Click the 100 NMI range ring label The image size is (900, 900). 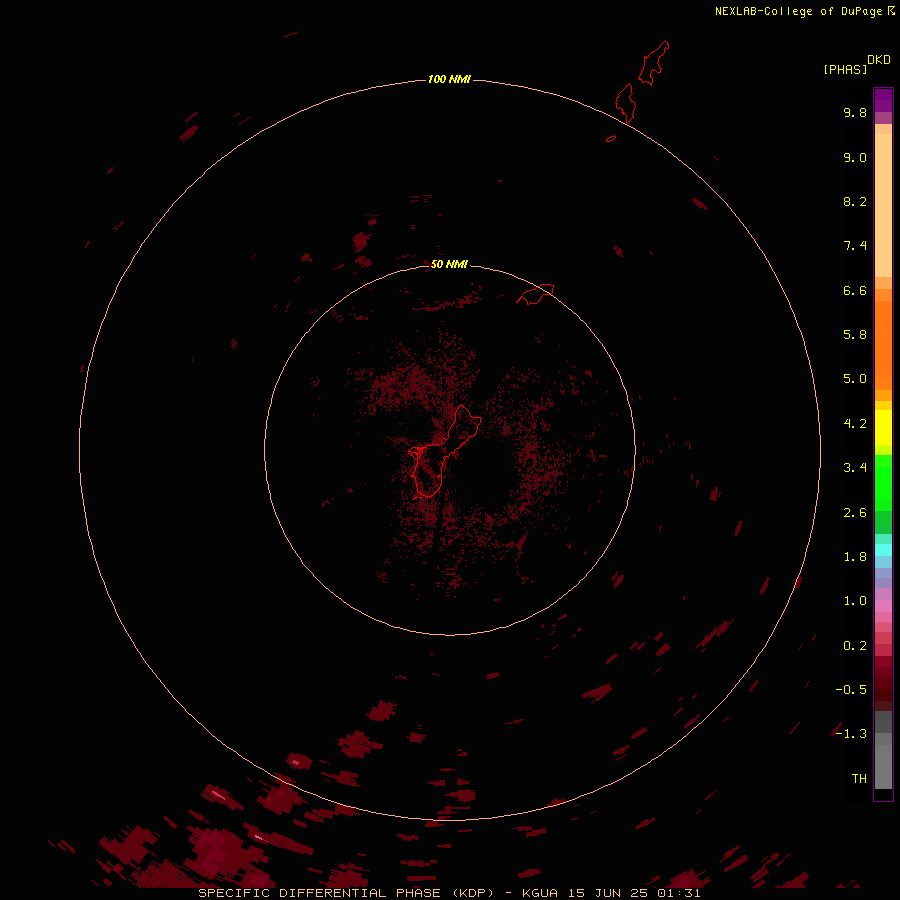[x=449, y=79]
